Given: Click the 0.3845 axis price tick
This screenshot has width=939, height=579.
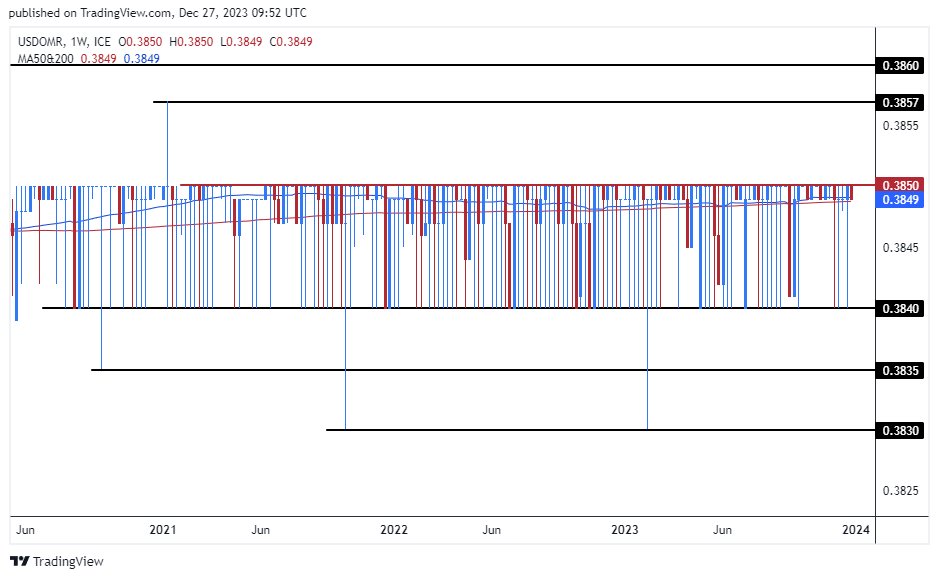Looking at the screenshot, I should (900, 247).
